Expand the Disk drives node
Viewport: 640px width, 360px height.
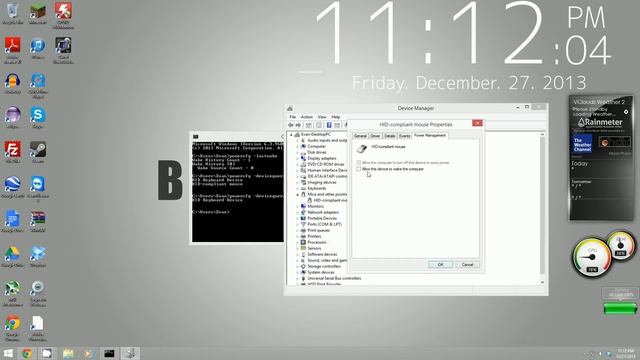[x=298, y=152]
